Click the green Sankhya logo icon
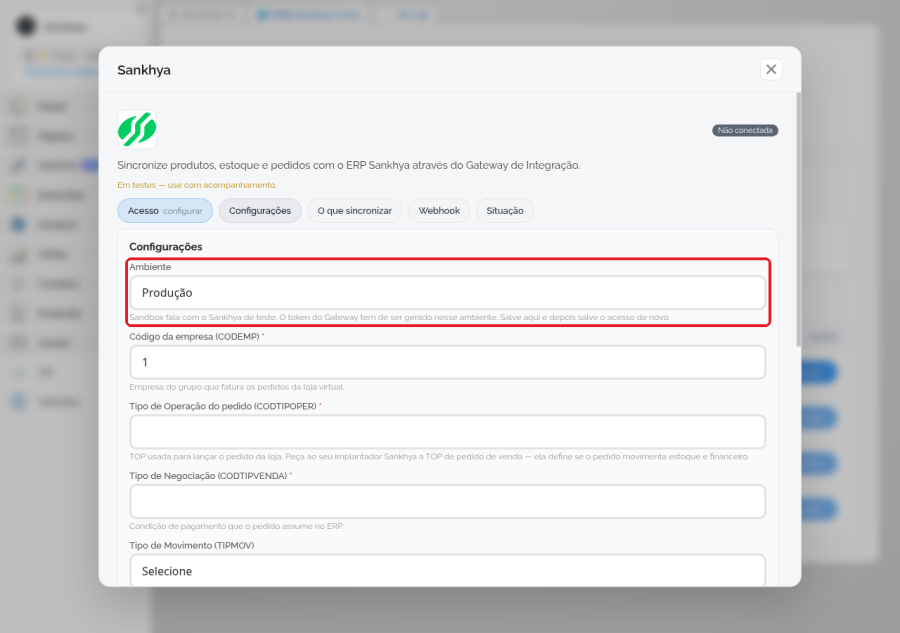Viewport: 900px width, 633px height. point(137,129)
